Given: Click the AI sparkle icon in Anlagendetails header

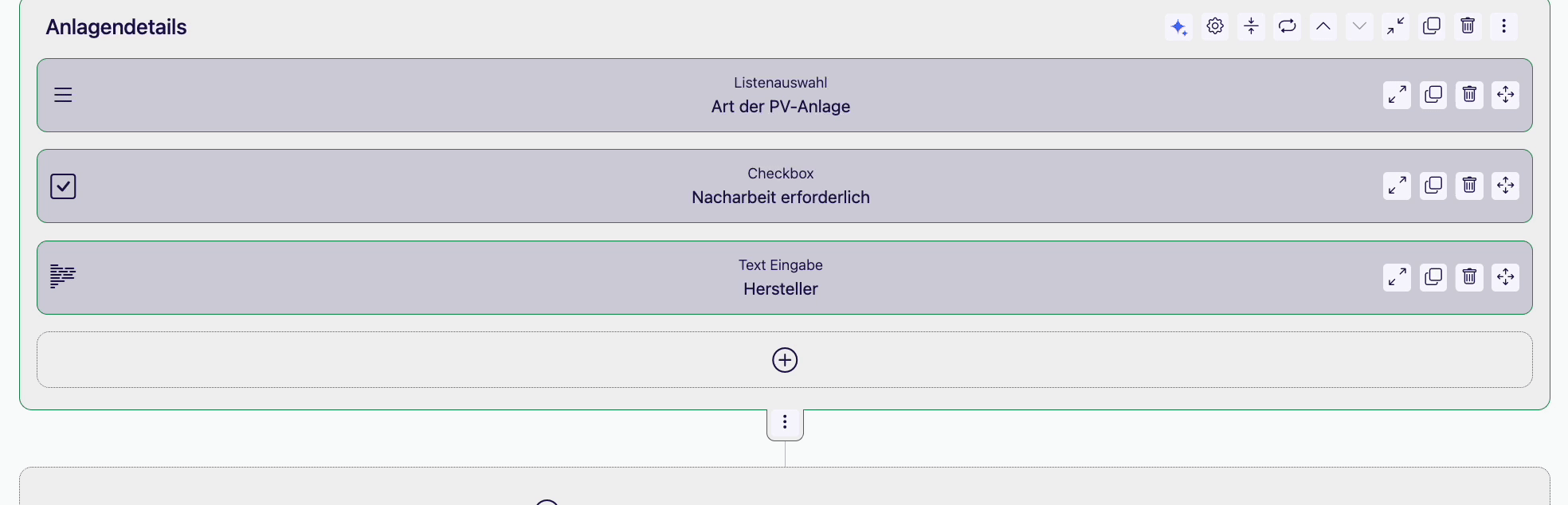Looking at the screenshot, I should tap(1178, 26).
